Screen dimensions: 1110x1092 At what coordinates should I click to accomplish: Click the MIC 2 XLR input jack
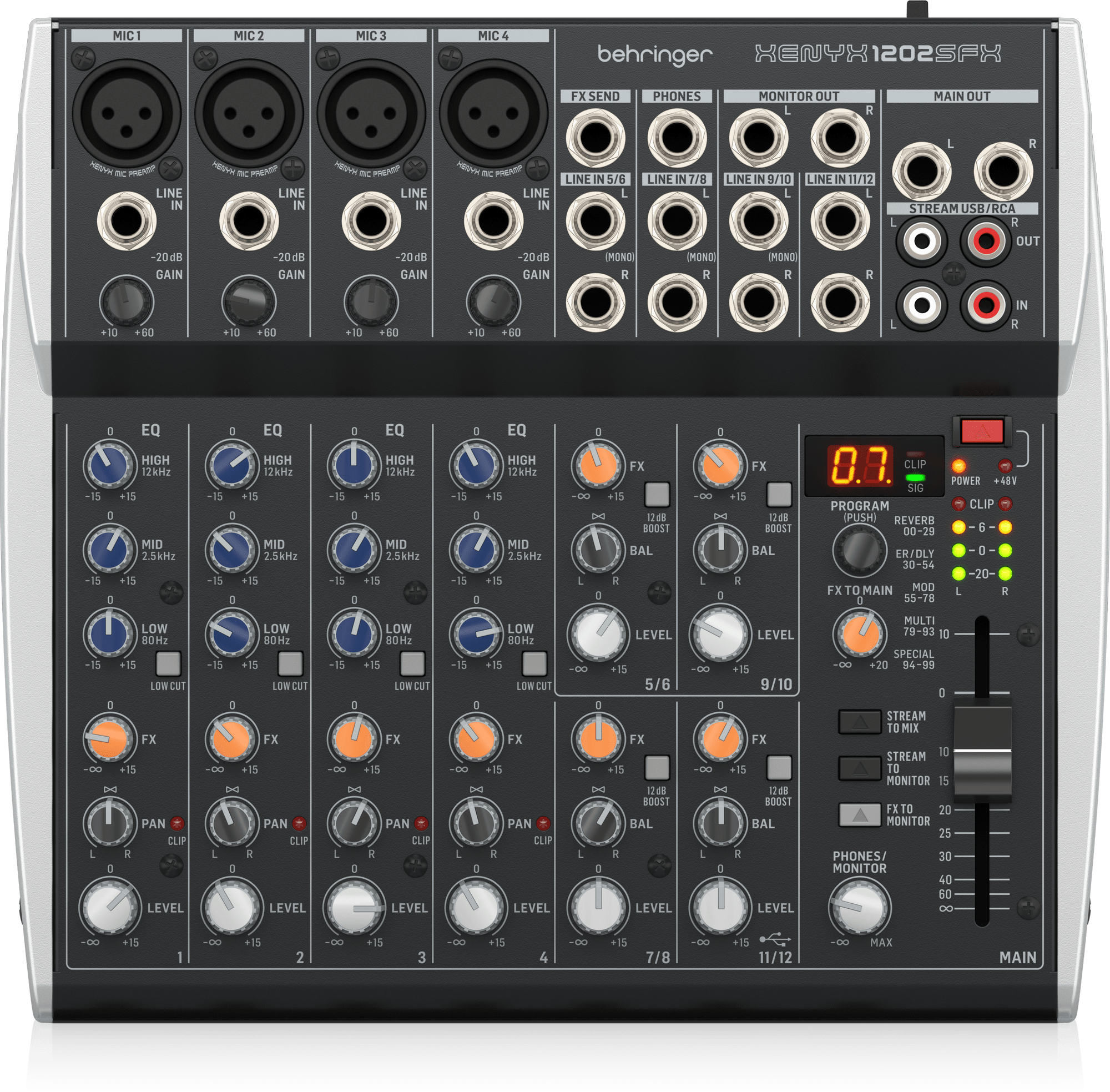coord(249,114)
